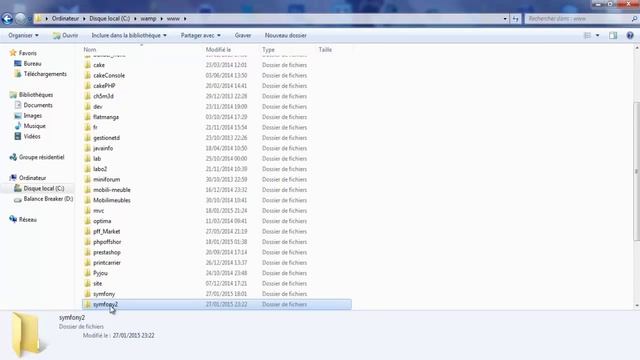640x360 pixels.
Task: Go back with the Back arrow button
Action: pos(7,18)
